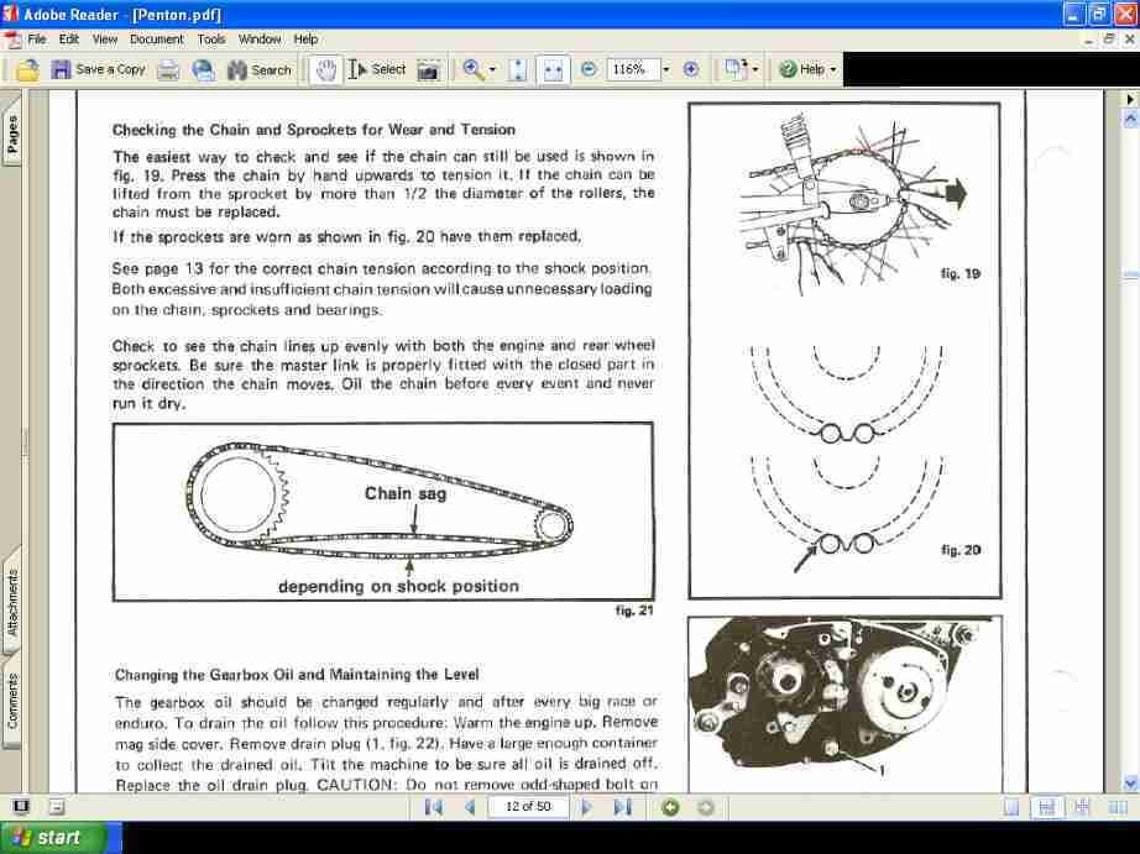Zoom out of the page
1140x854 pixels.
click(588, 69)
